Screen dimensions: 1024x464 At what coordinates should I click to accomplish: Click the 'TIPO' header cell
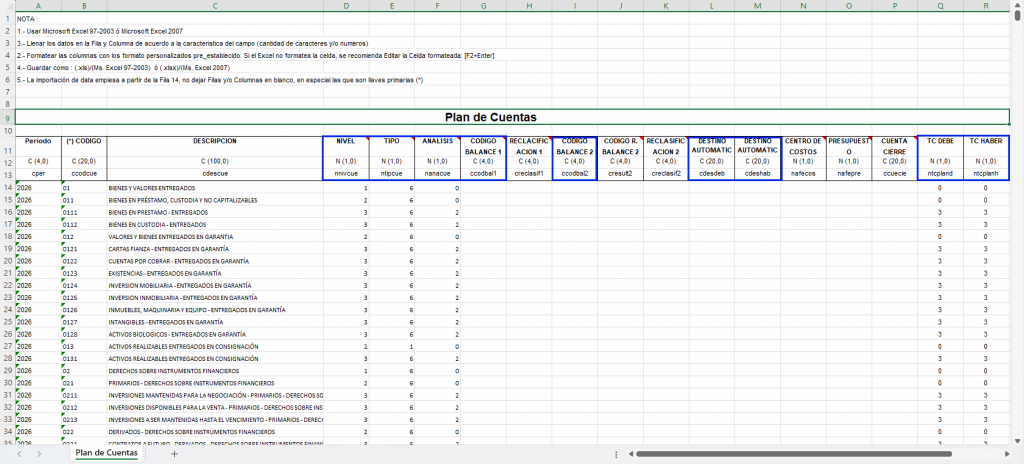392,146
